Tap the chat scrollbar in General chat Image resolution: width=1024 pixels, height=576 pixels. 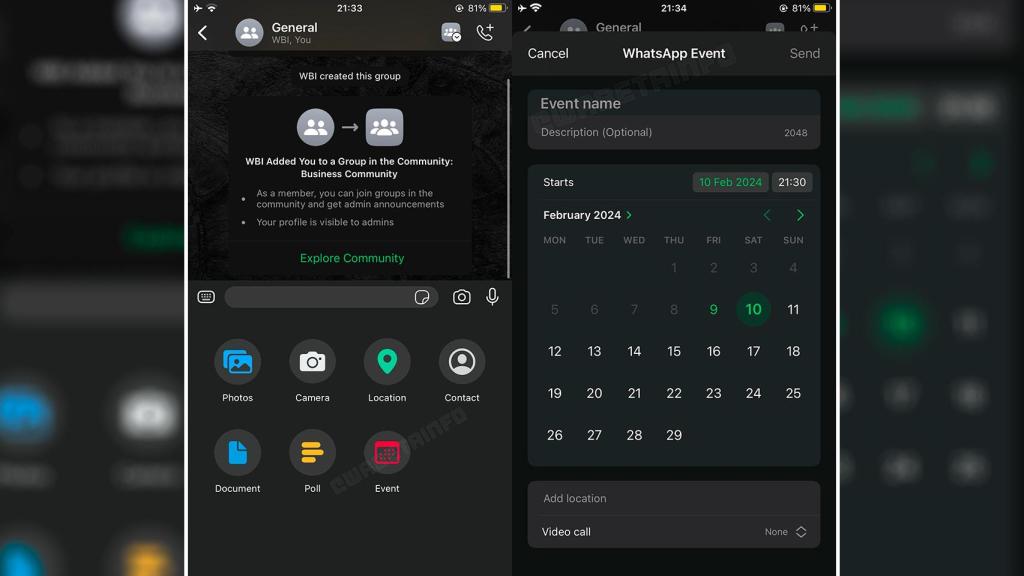(x=508, y=178)
